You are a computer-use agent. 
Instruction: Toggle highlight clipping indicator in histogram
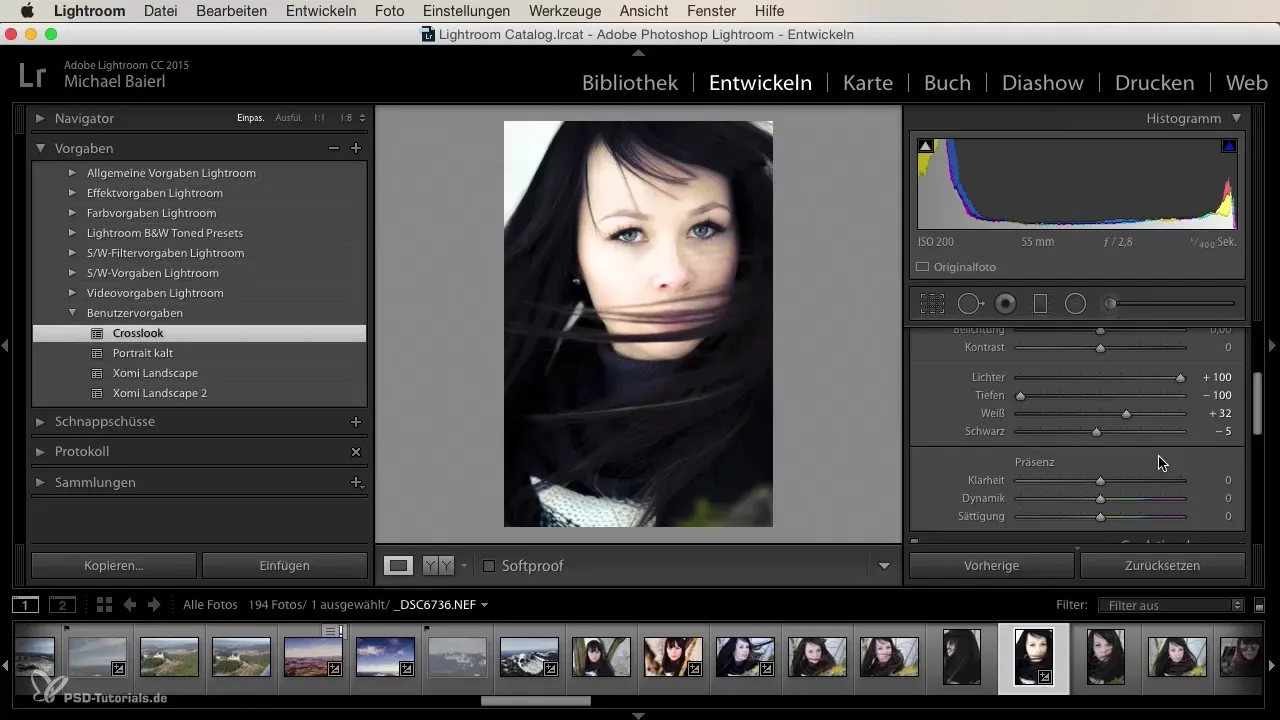[1229, 146]
